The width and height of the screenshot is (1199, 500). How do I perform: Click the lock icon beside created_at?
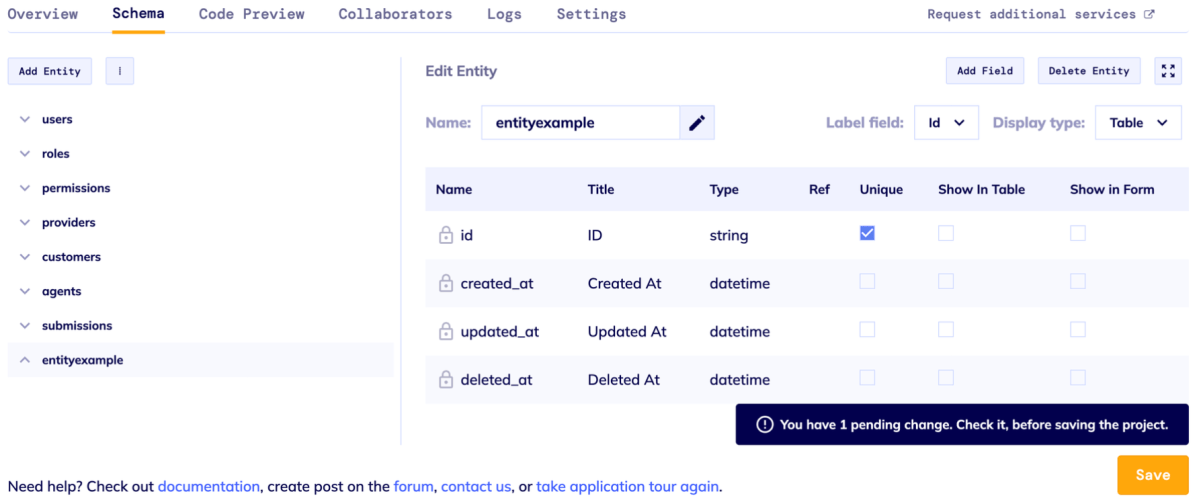pos(446,284)
